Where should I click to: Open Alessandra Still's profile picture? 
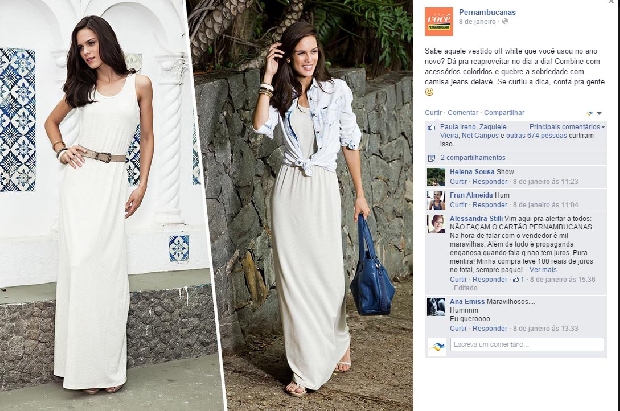[x=436, y=224]
